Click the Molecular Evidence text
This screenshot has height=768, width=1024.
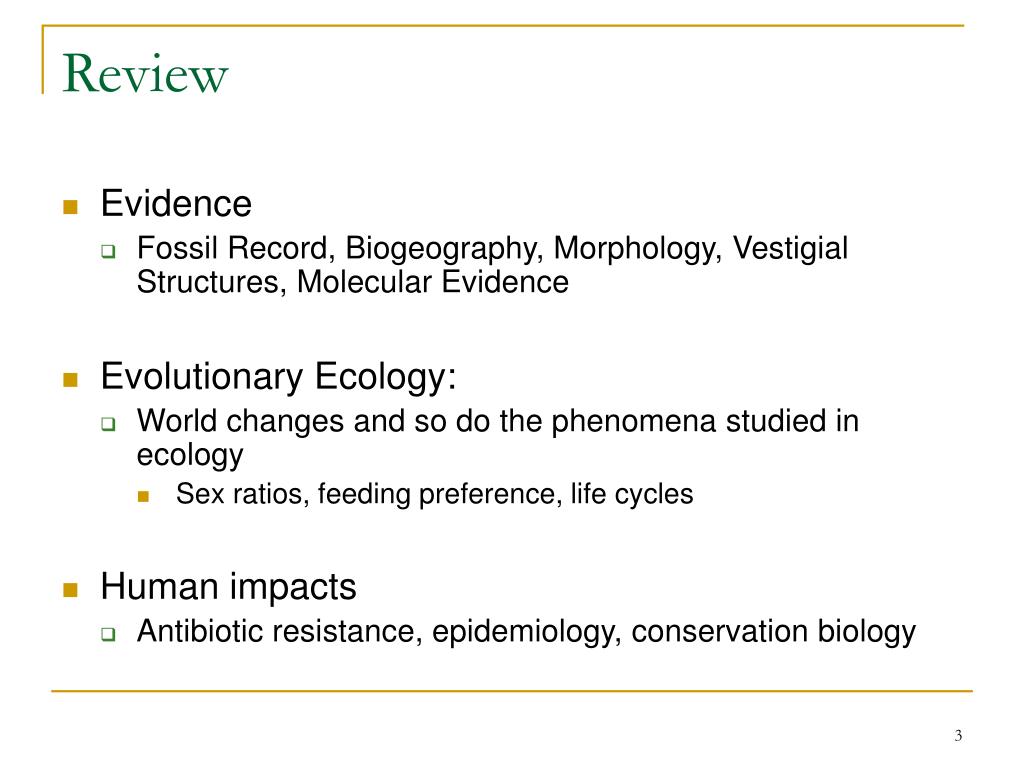[x=432, y=282]
